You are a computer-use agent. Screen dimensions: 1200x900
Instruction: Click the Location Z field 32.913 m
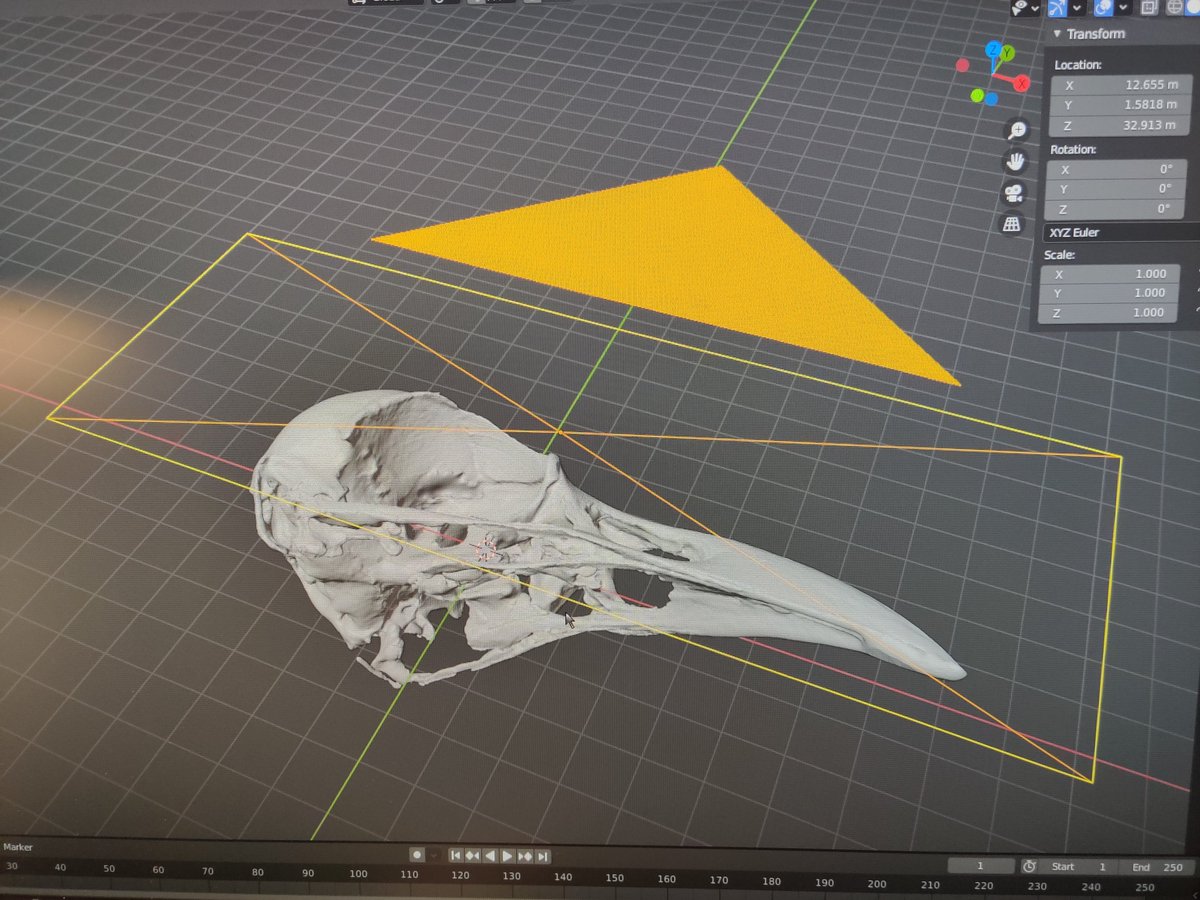tap(1119, 125)
